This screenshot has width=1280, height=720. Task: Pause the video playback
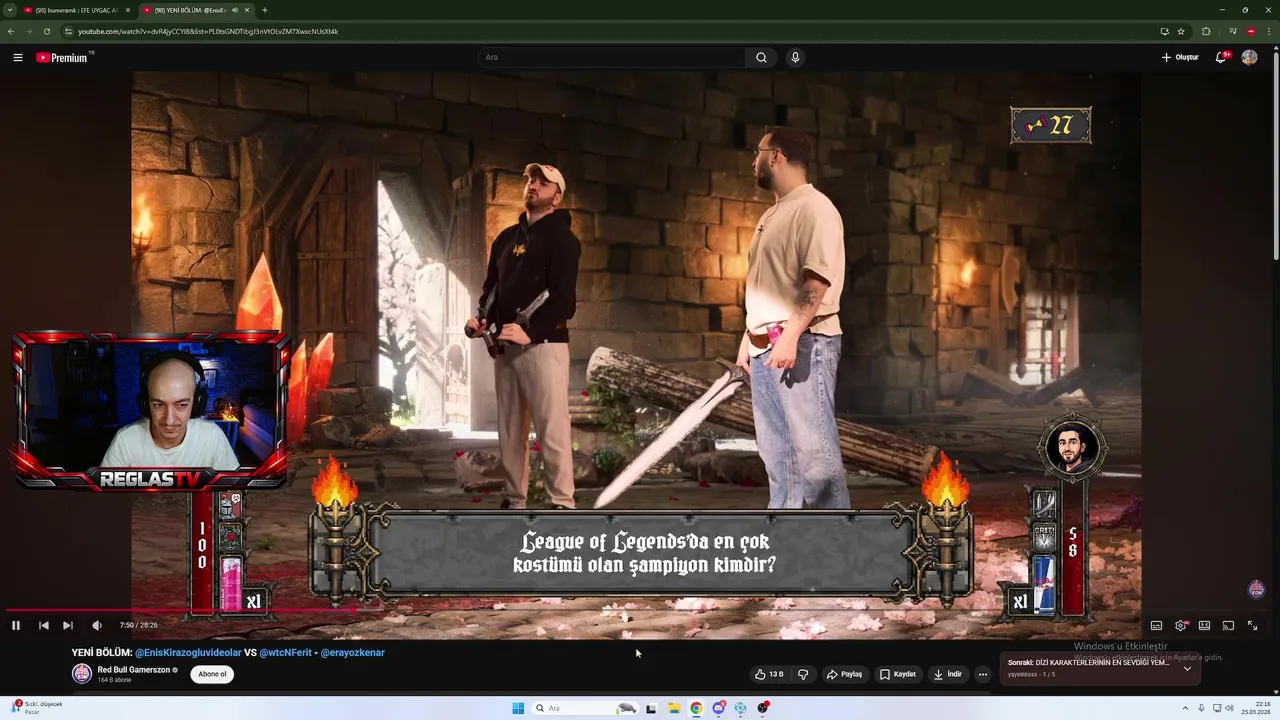[x=16, y=625]
